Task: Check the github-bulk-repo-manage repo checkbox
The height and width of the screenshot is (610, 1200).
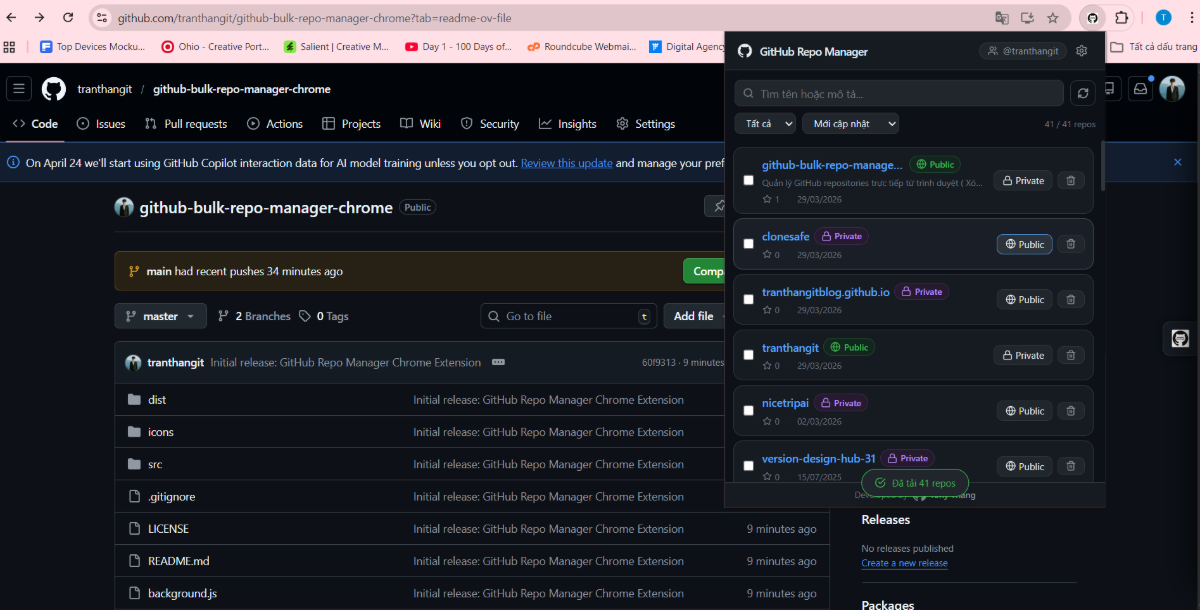Action: pos(748,181)
